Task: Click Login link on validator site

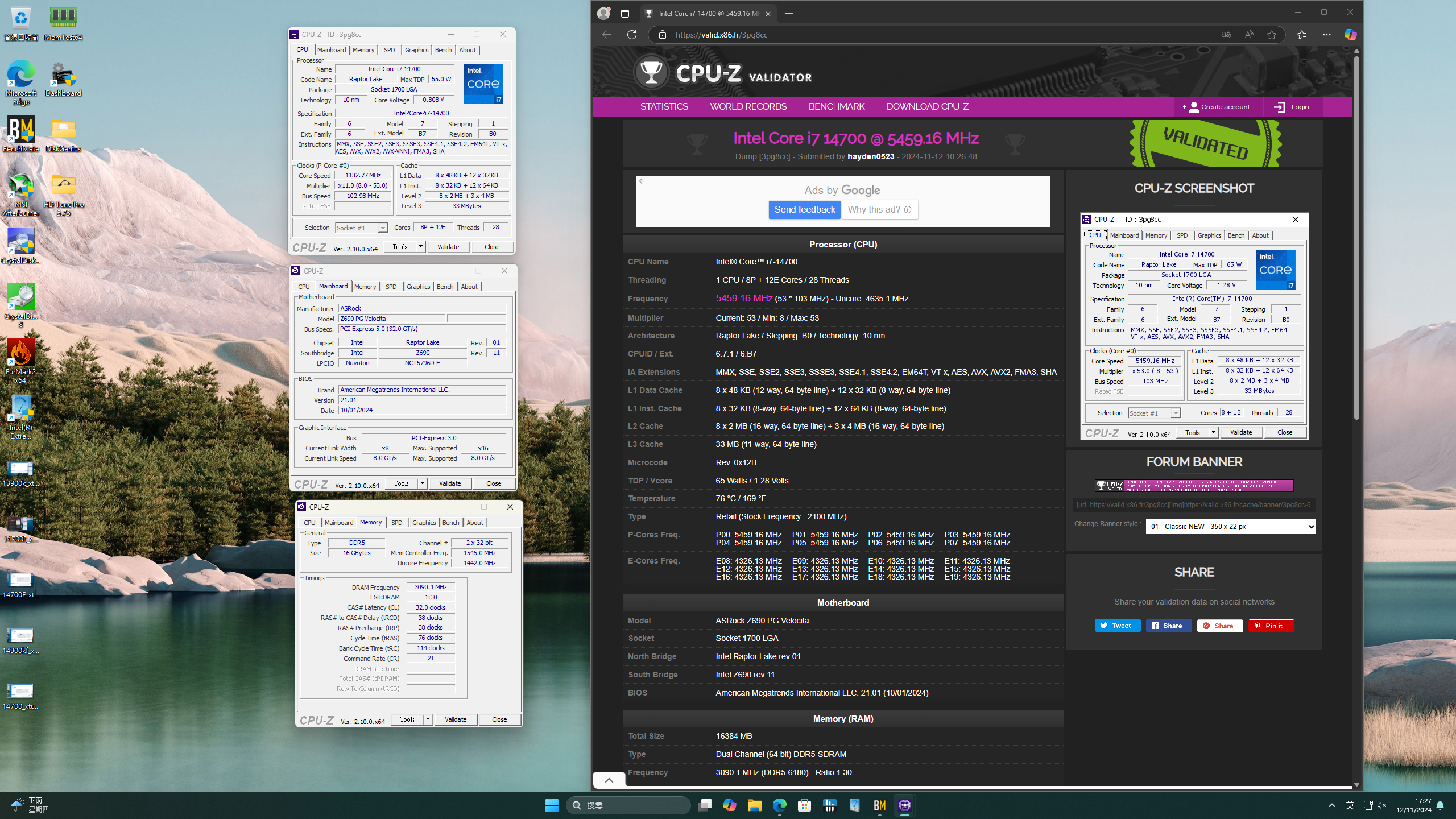Action: [x=1292, y=107]
